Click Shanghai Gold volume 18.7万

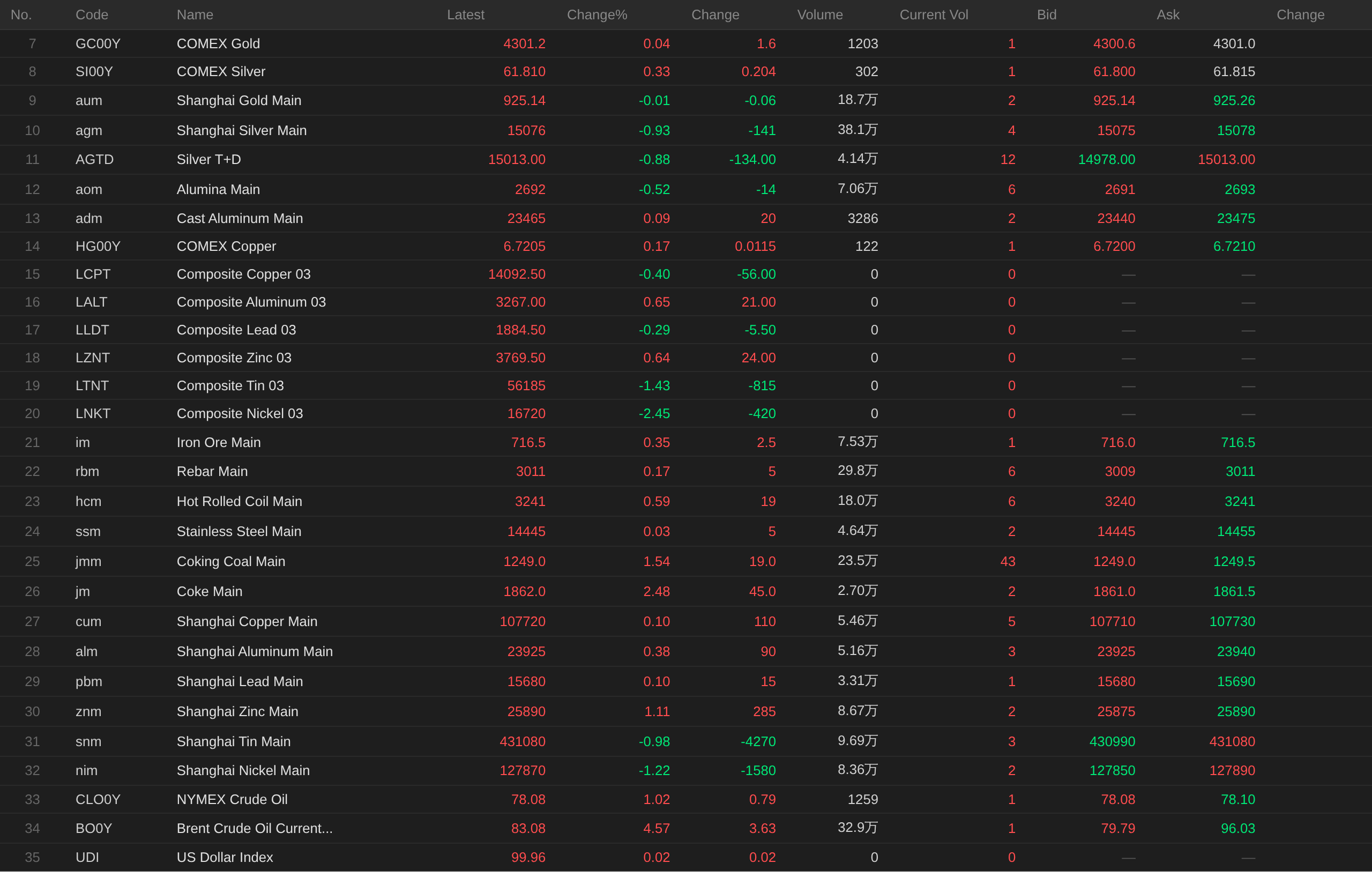click(x=858, y=100)
